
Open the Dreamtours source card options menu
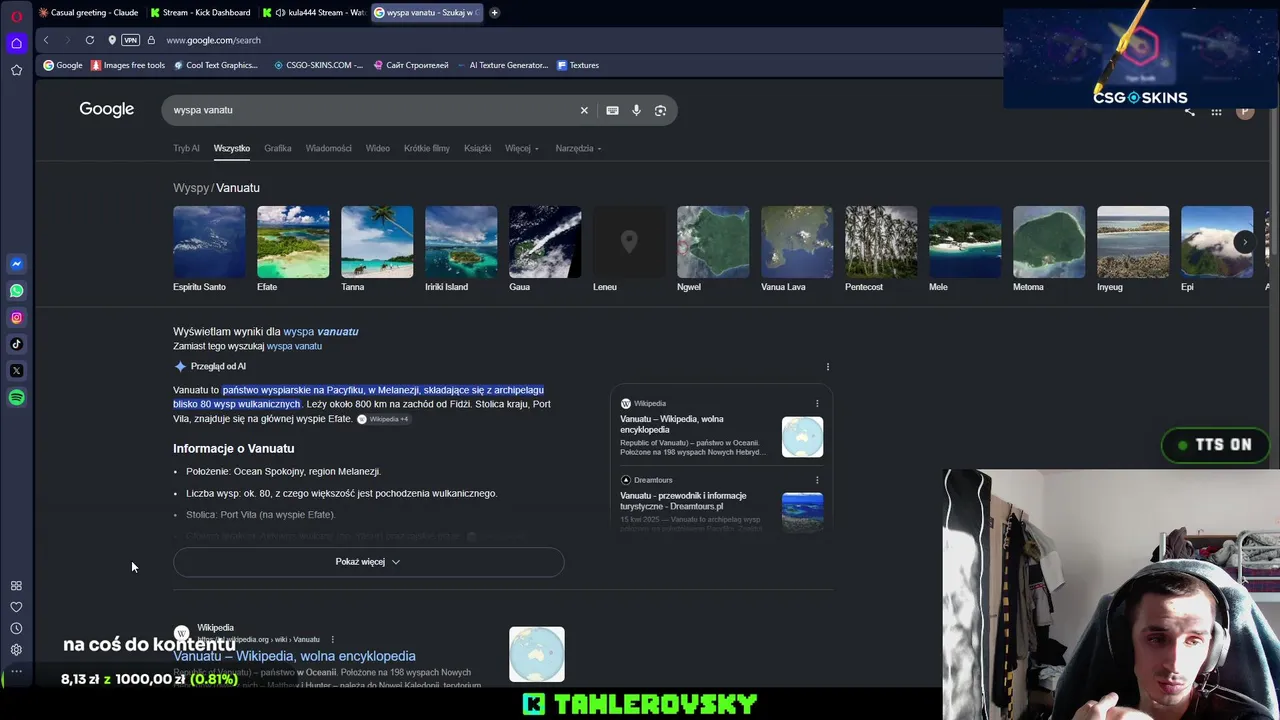[x=817, y=480]
